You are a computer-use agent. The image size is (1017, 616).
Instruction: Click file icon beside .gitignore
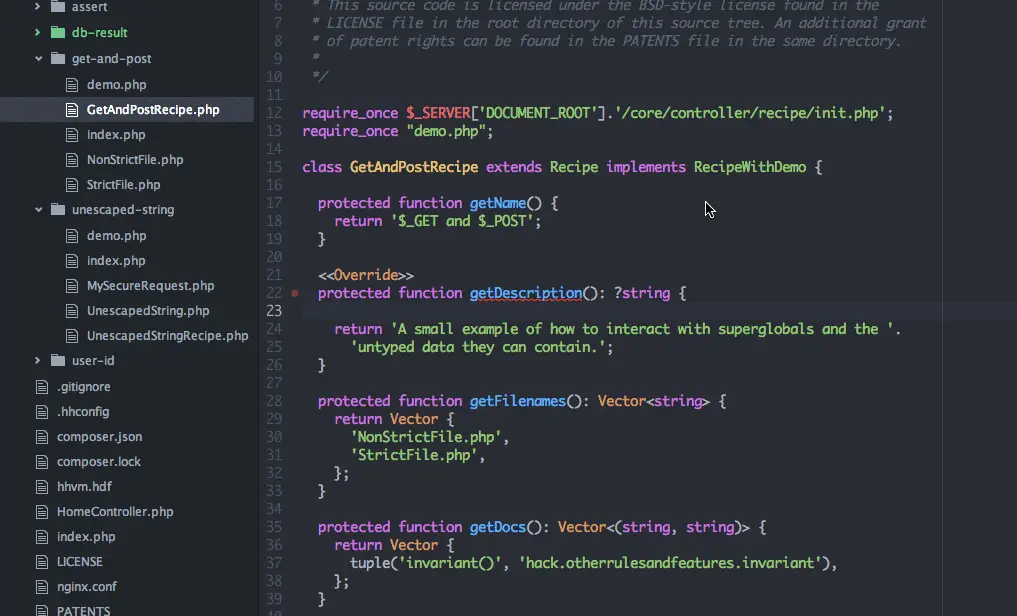pyautogui.click(x=42, y=387)
